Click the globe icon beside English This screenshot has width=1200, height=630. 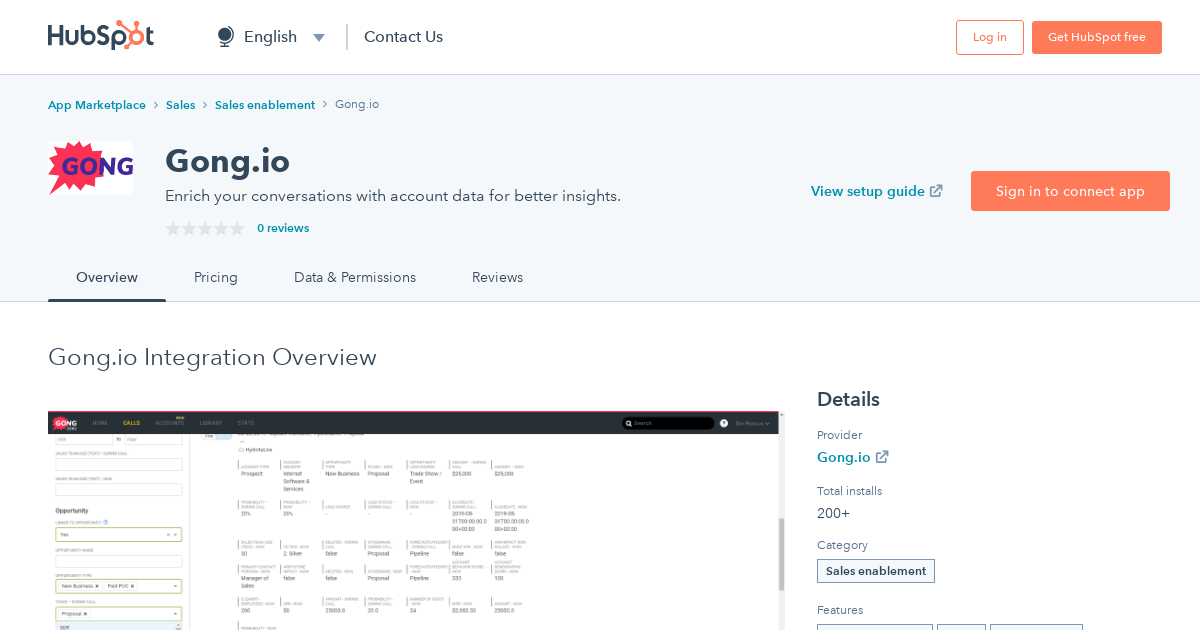(224, 36)
